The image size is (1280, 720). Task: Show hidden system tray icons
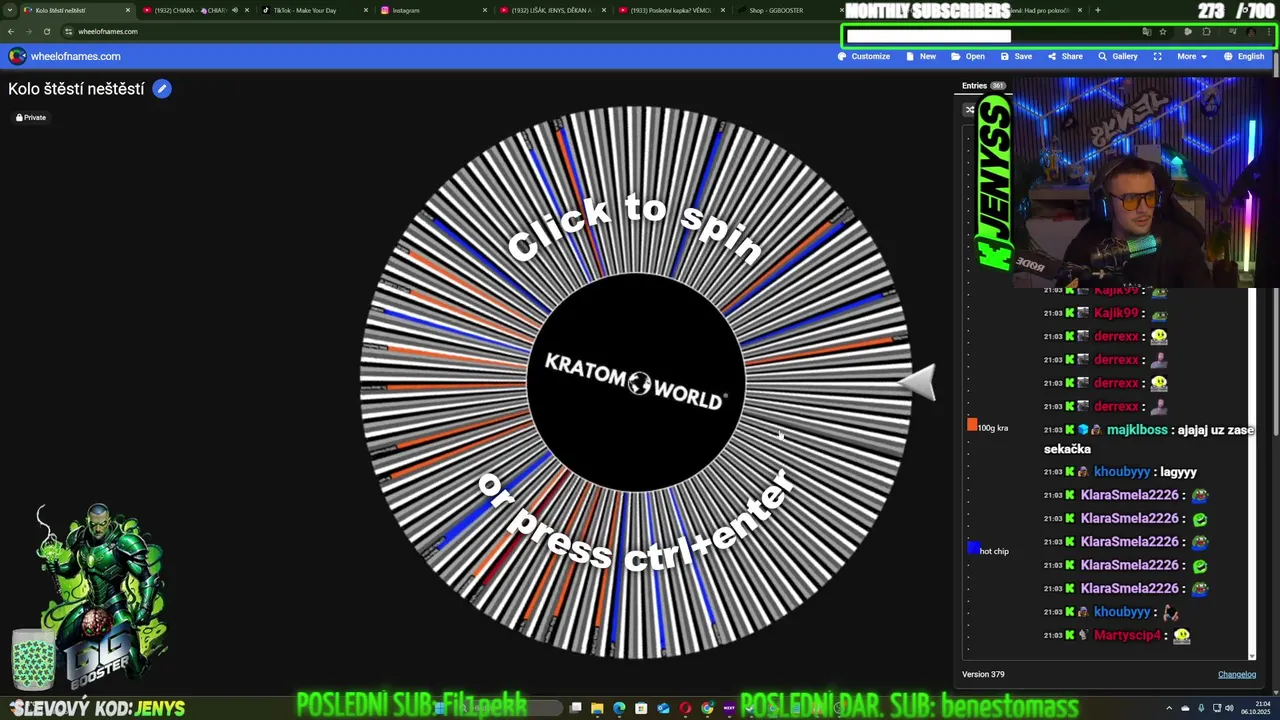tap(1171, 708)
